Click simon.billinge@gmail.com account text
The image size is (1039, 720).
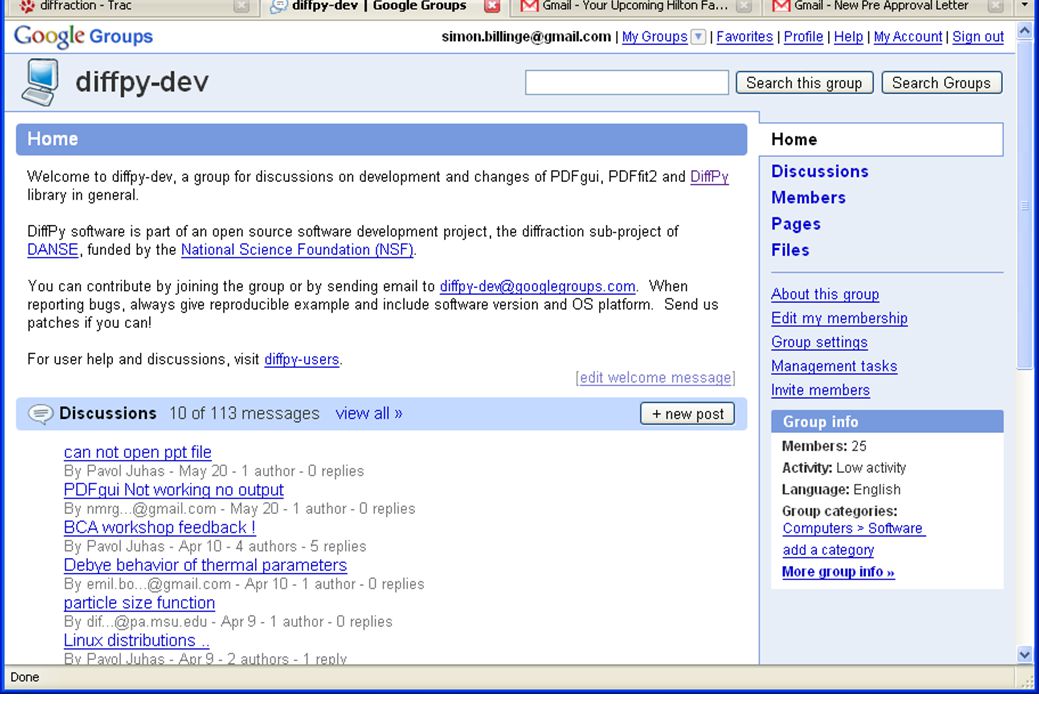point(526,37)
